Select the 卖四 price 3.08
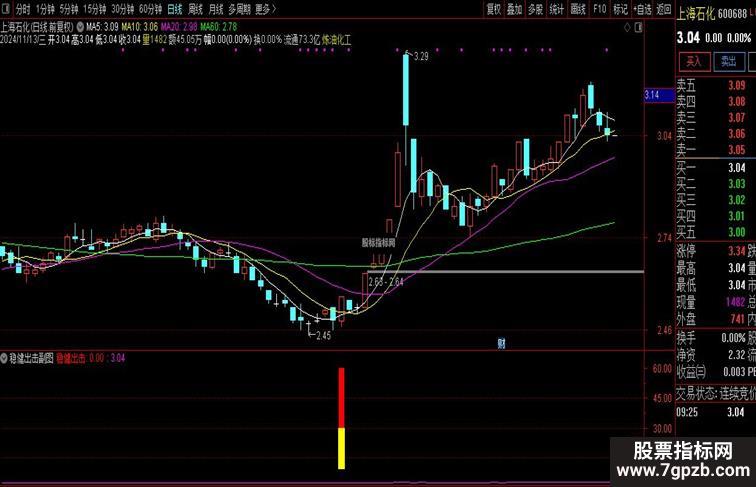The height and width of the screenshot is (487, 756). pos(736,102)
